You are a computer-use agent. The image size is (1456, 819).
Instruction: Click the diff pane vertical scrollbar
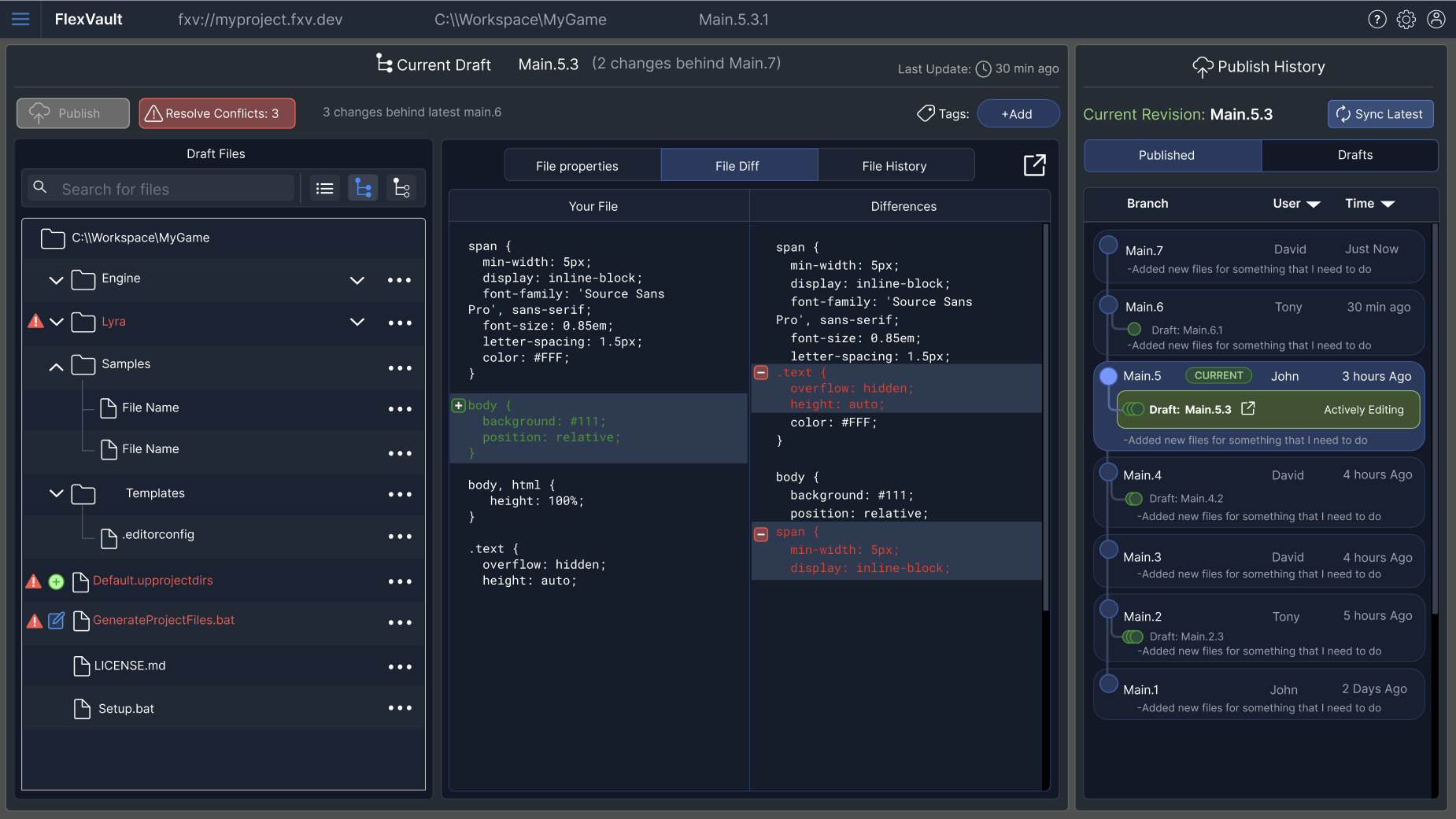click(x=1046, y=417)
